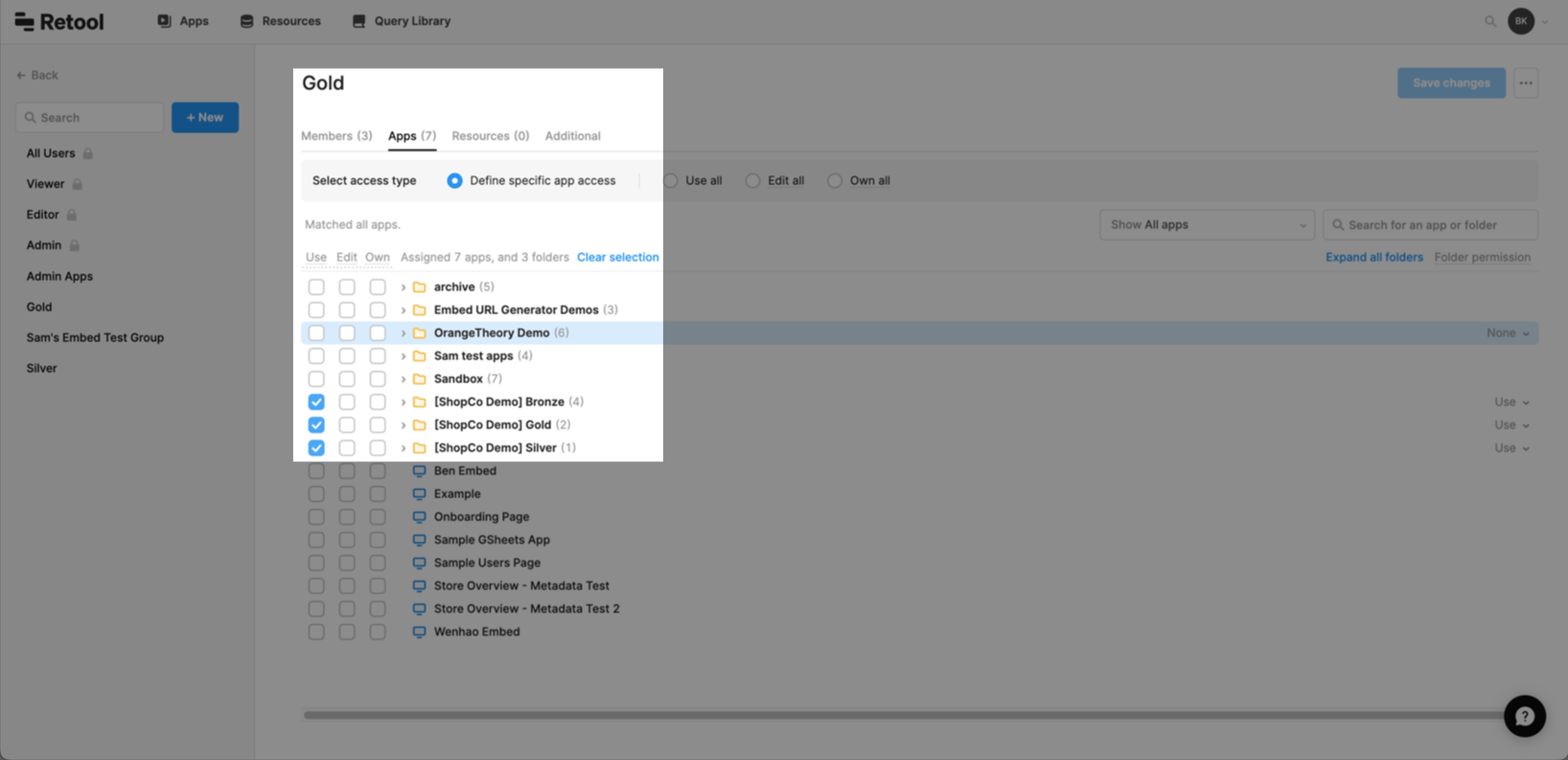Screen dimensions: 1568x760
Task: Expand the Sandbox folder chevron
Action: 403,379
